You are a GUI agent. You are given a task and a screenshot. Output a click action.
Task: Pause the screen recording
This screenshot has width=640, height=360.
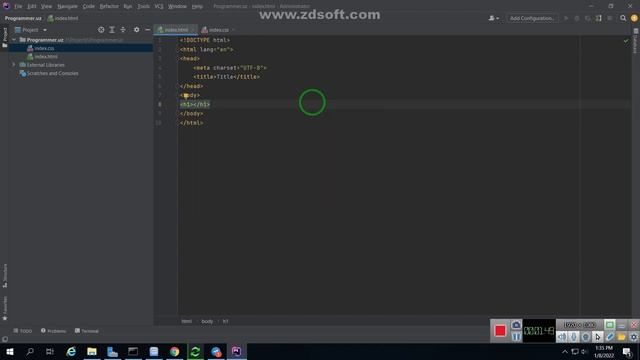pyautogui.click(x=516, y=337)
